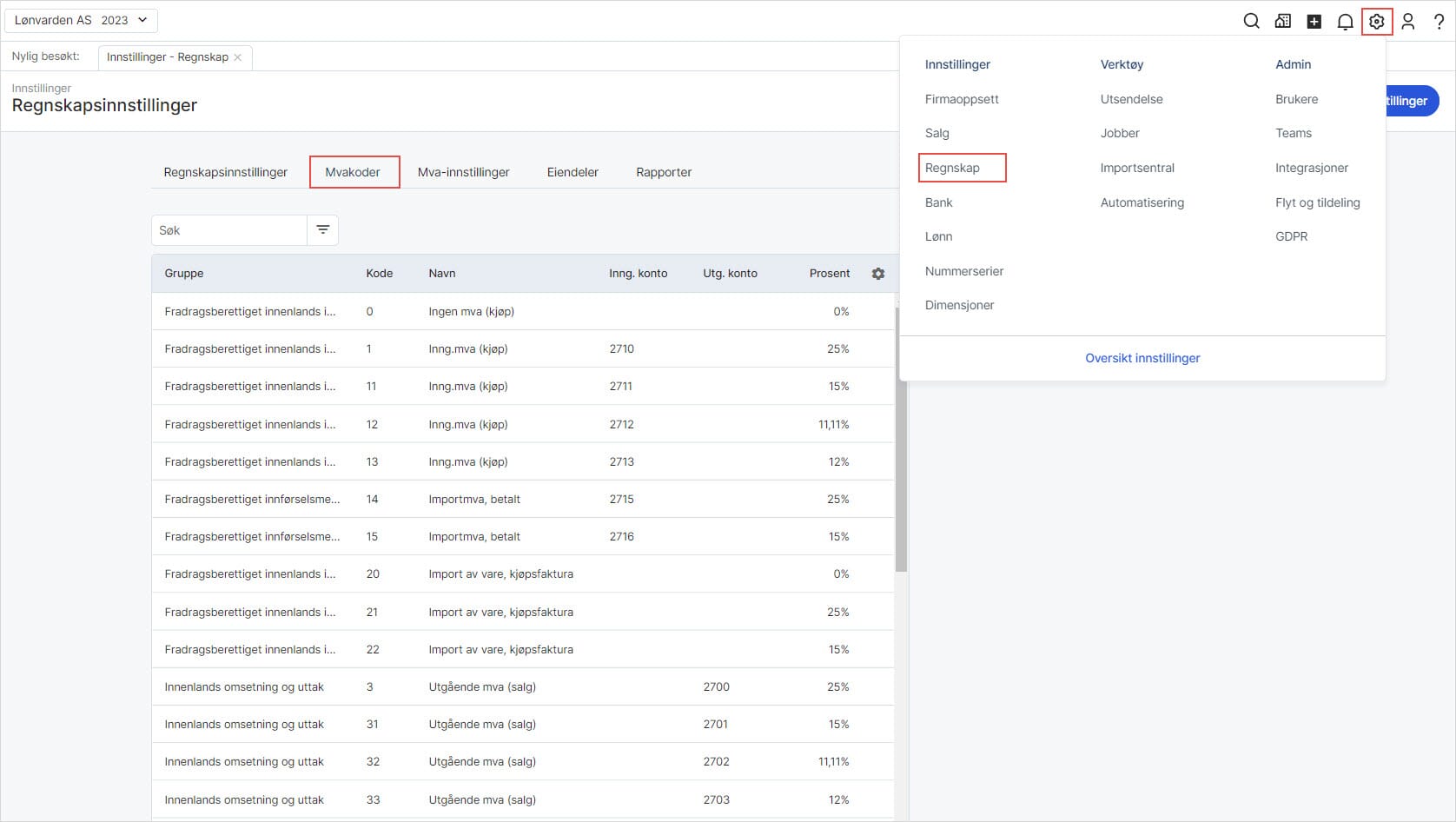The width and height of the screenshot is (1456, 822).
Task: Choose Importsentral under Verktøy
Action: coord(1136,168)
